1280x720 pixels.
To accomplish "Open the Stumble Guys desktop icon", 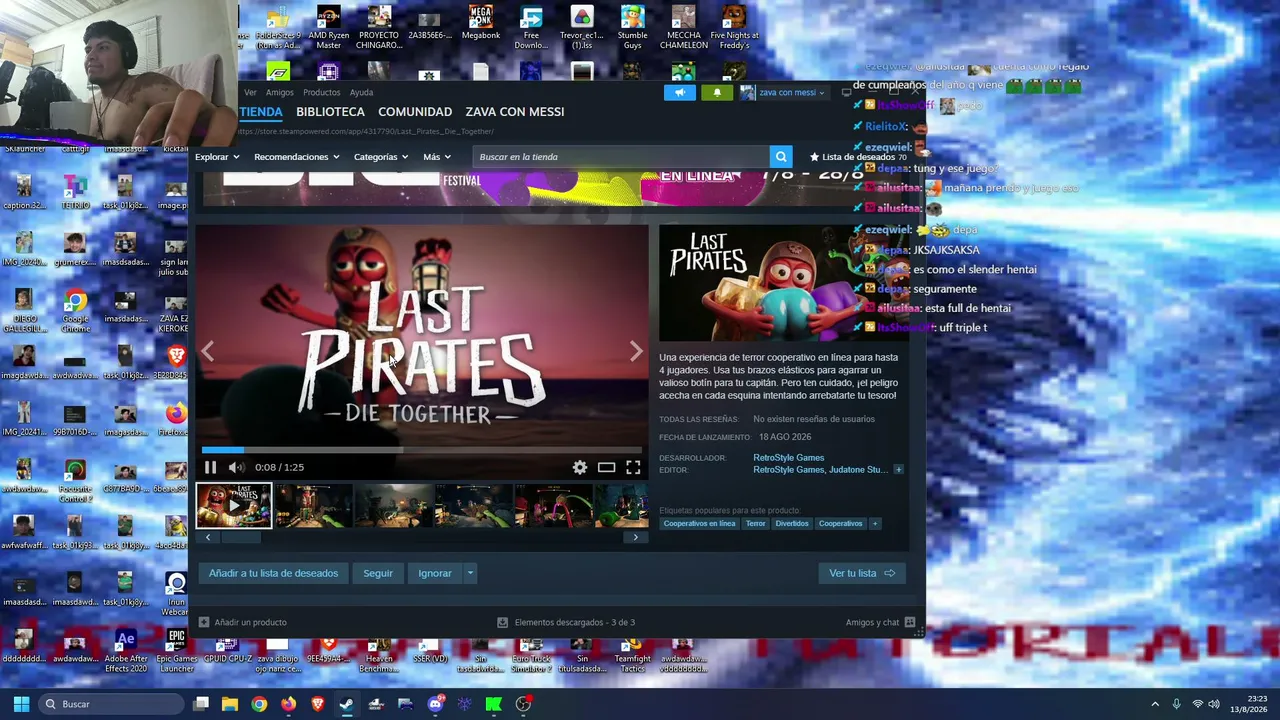I will 632,28.
